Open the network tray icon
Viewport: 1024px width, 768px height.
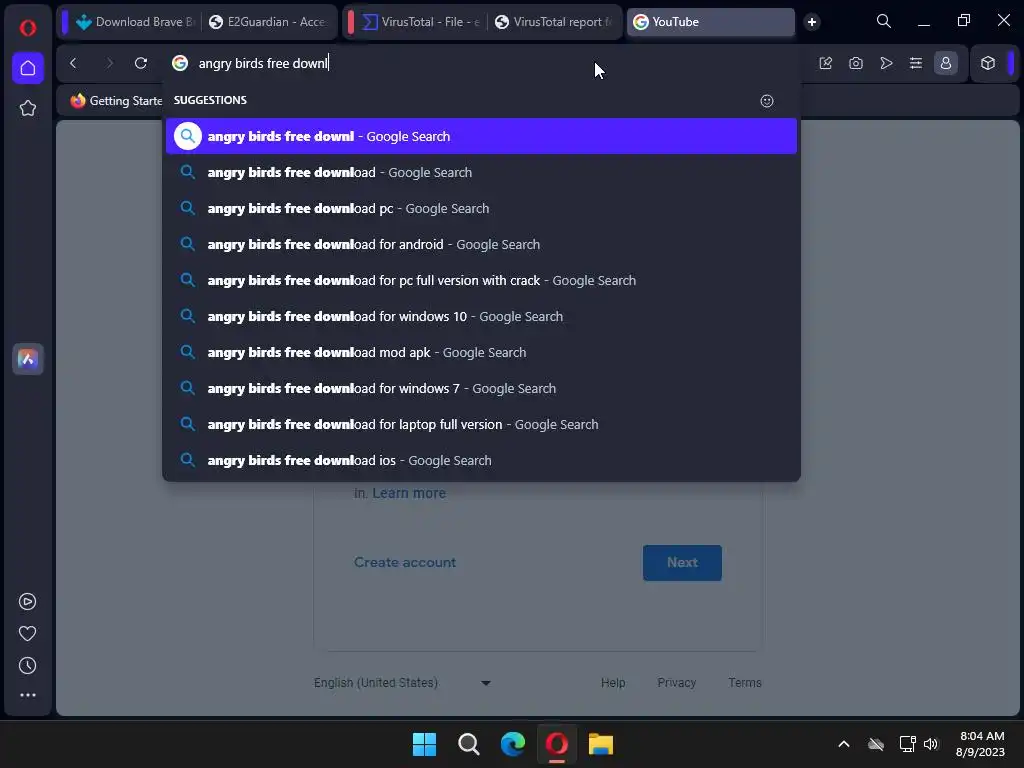907,744
